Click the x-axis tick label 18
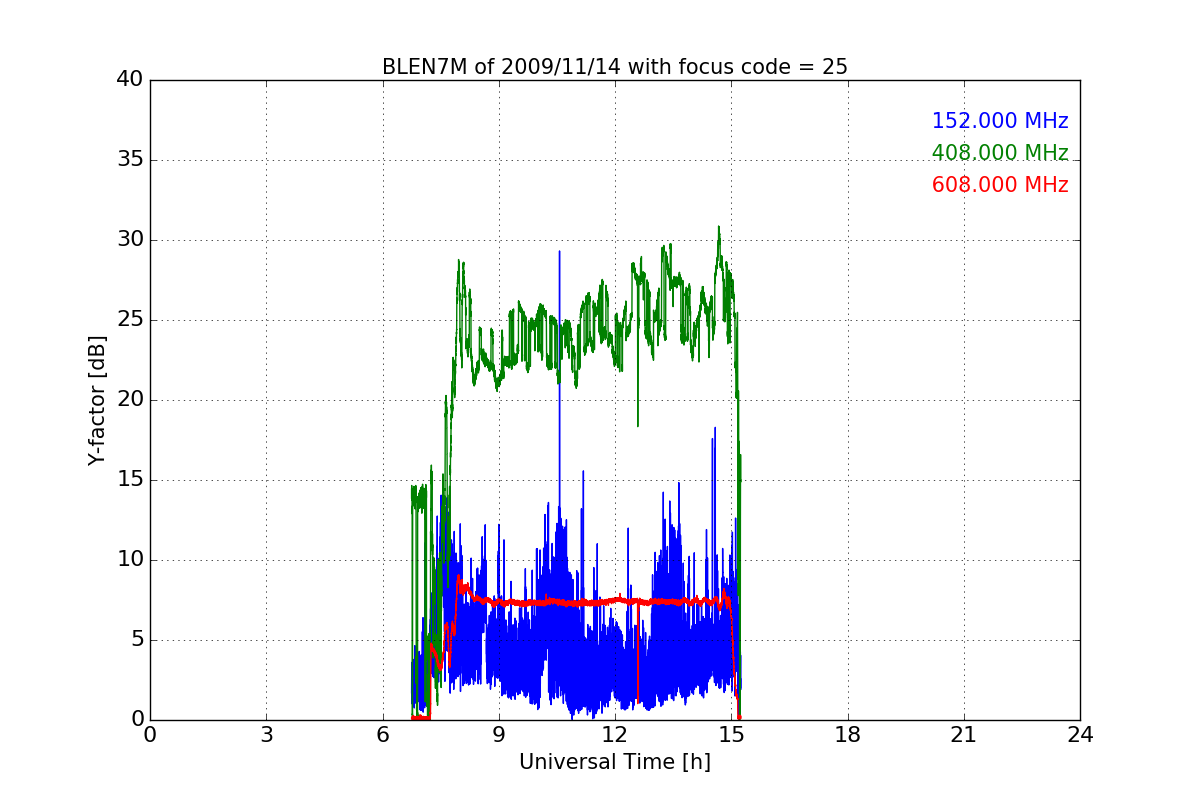 pos(847,735)
